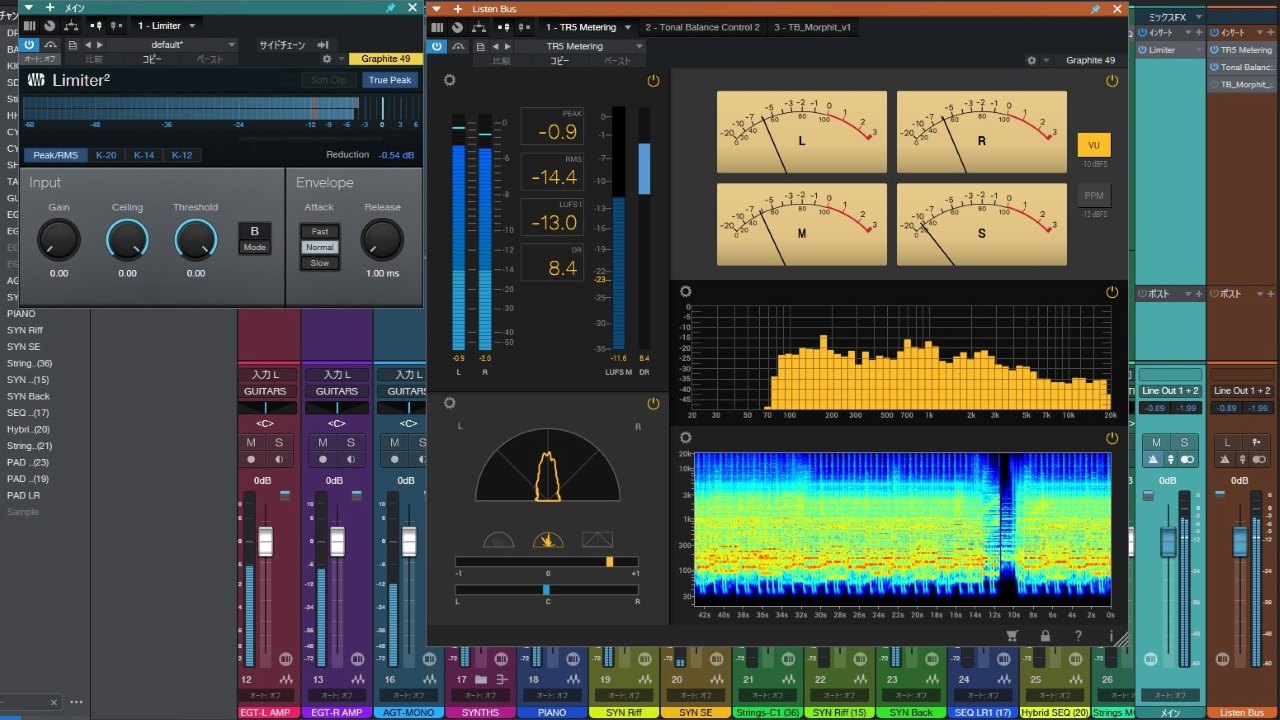Click the pin icon on Main window
The image size is (1280, 720).
[x=390, y=8]
